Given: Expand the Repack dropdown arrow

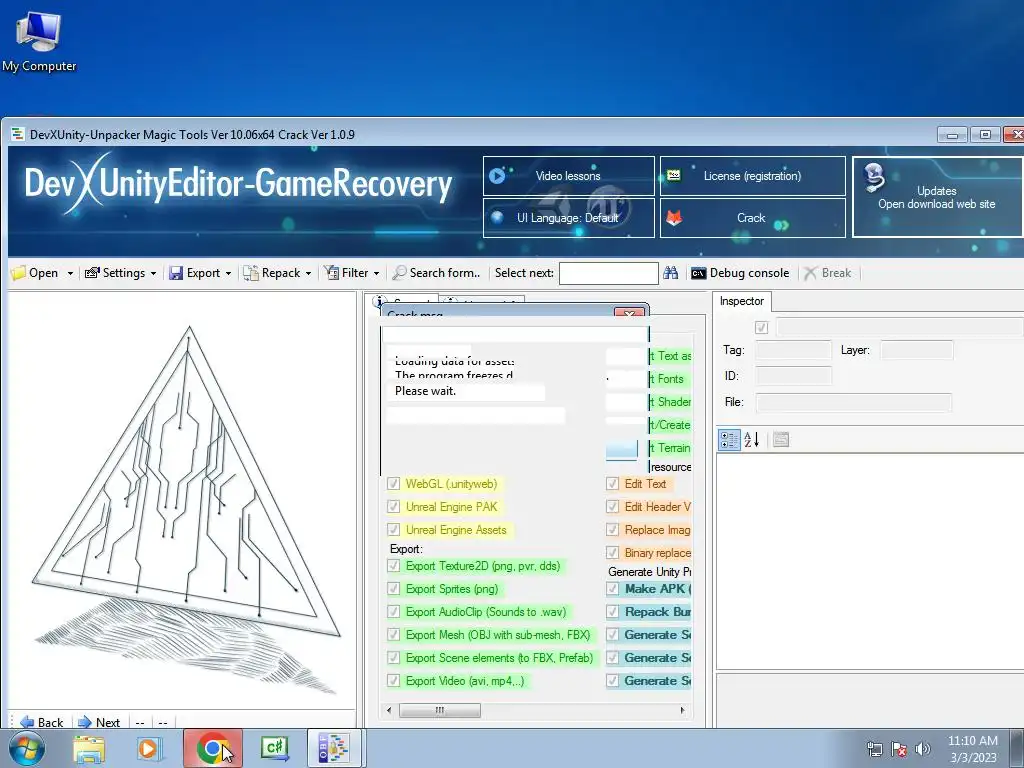Looking at the screenshot, I should tap(308, 274).
